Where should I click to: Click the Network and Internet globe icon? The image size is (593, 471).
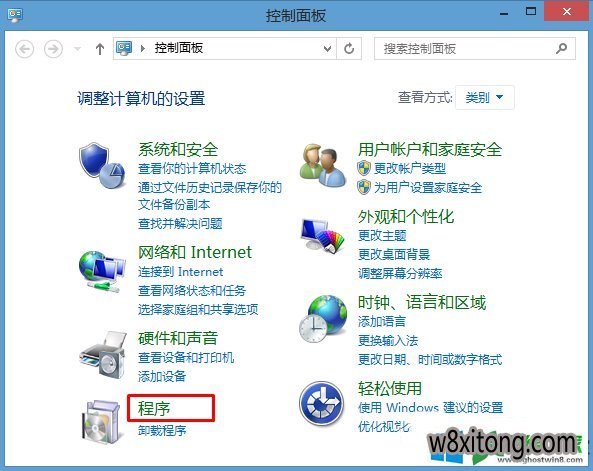(x=102, y=271)
